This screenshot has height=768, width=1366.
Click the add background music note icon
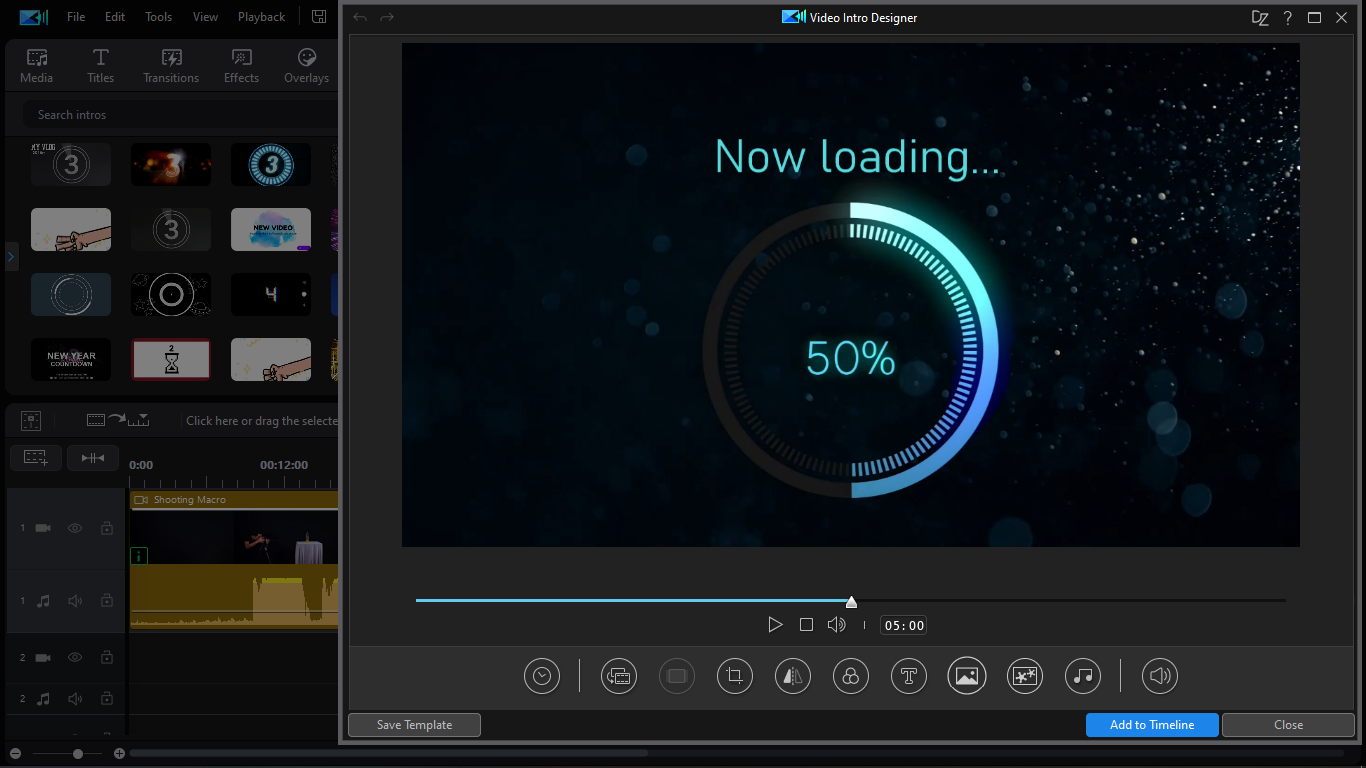(x=1083, y=676)
